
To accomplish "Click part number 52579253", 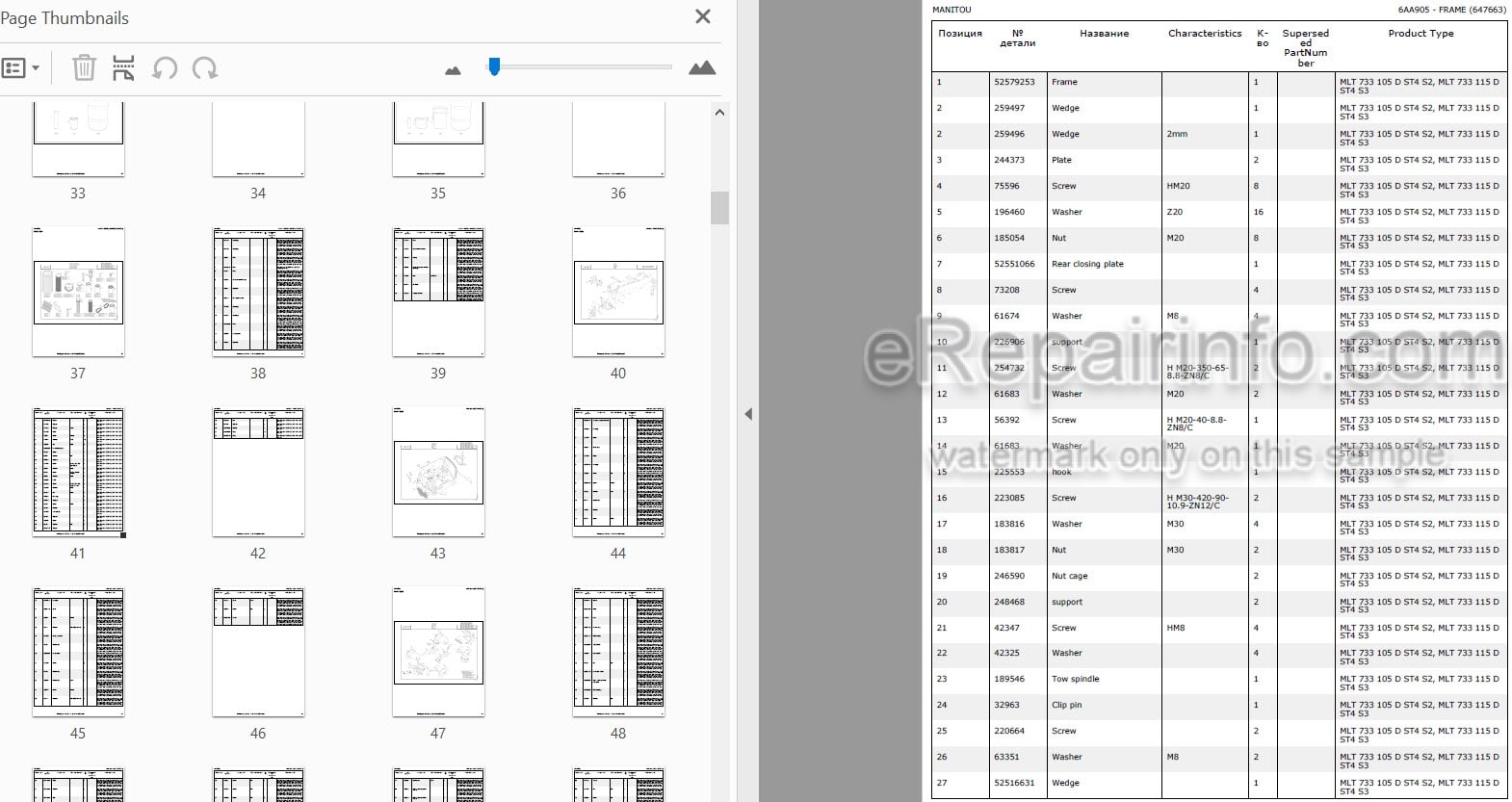I will point(1014,82).
